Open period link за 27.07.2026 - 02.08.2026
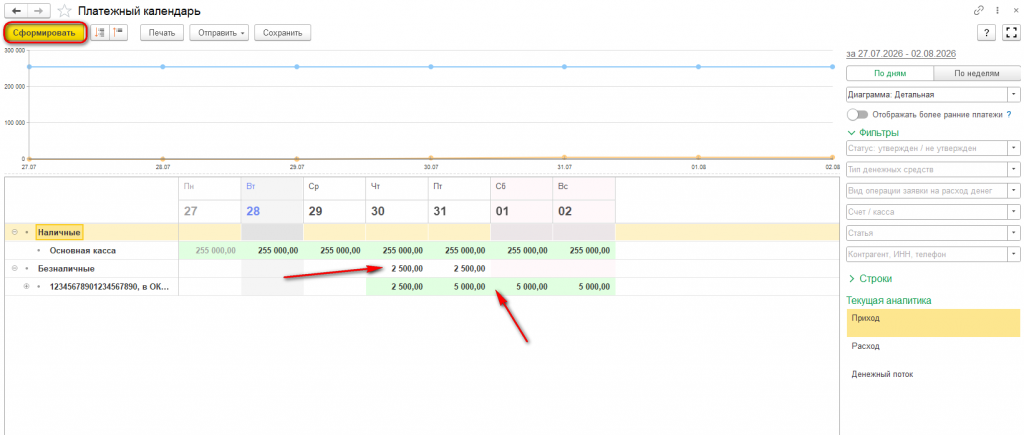 [901, 54]
